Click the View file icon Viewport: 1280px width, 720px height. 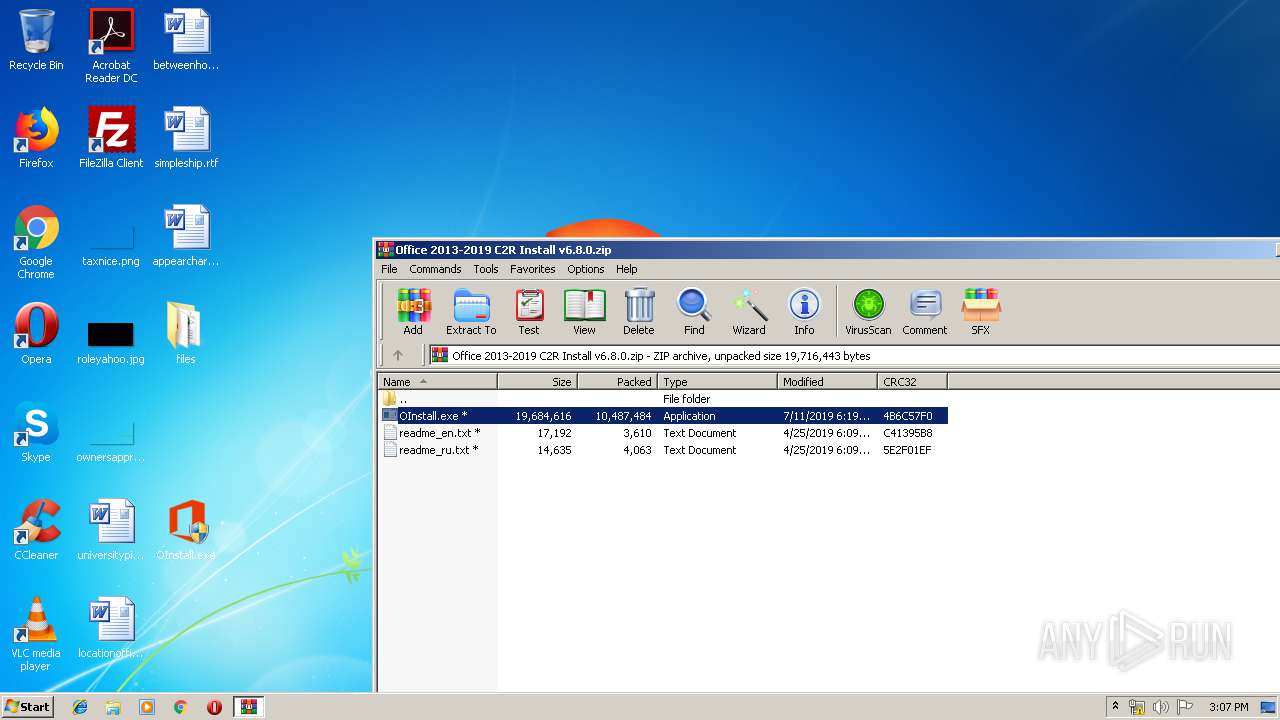click(584, 312)
